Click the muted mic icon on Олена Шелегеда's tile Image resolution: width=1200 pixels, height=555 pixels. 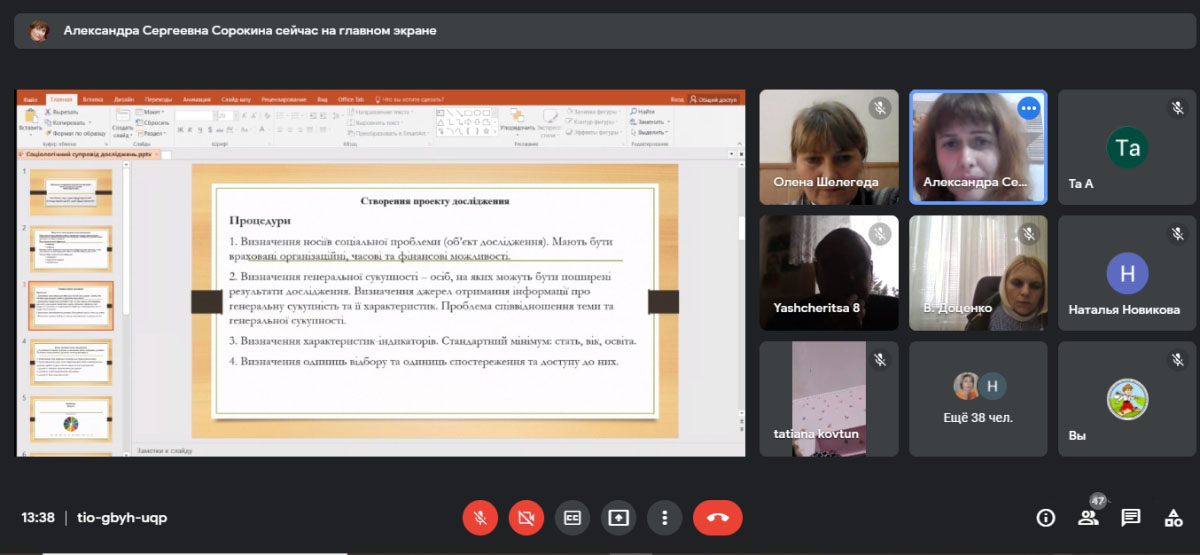(x=880, y=108)
